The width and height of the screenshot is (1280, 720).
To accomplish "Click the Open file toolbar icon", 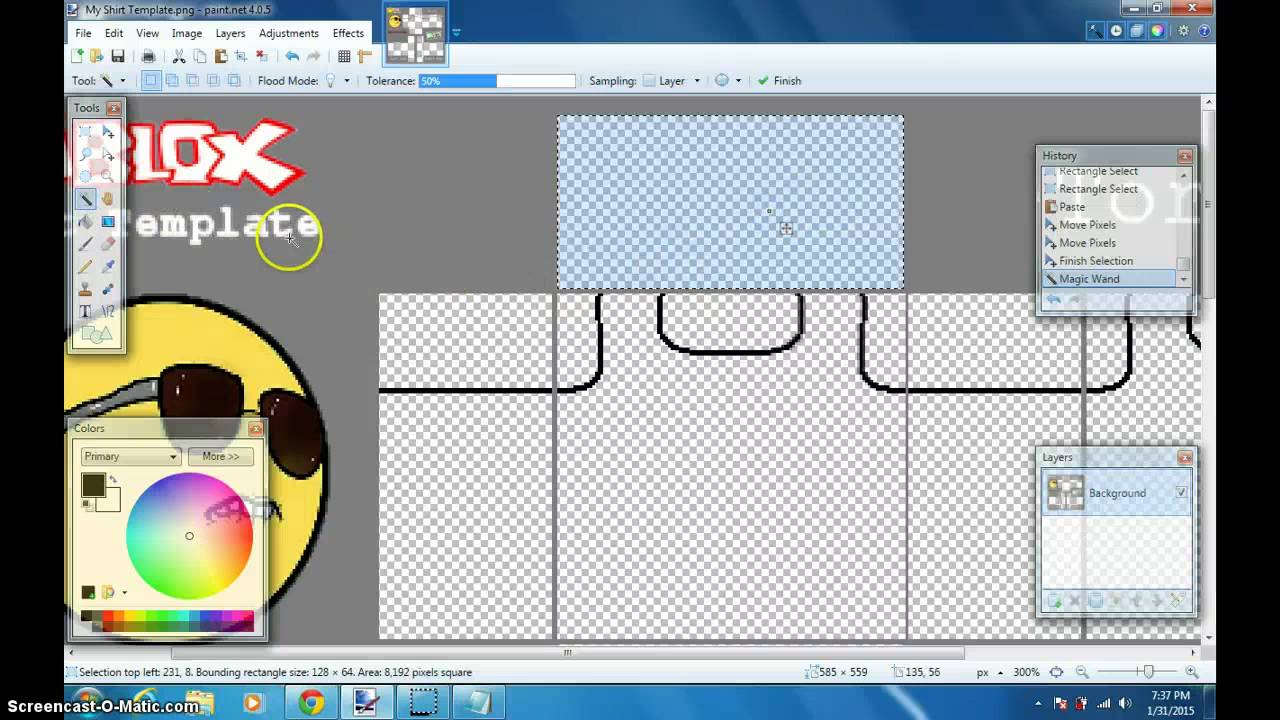I will point(97,56).
